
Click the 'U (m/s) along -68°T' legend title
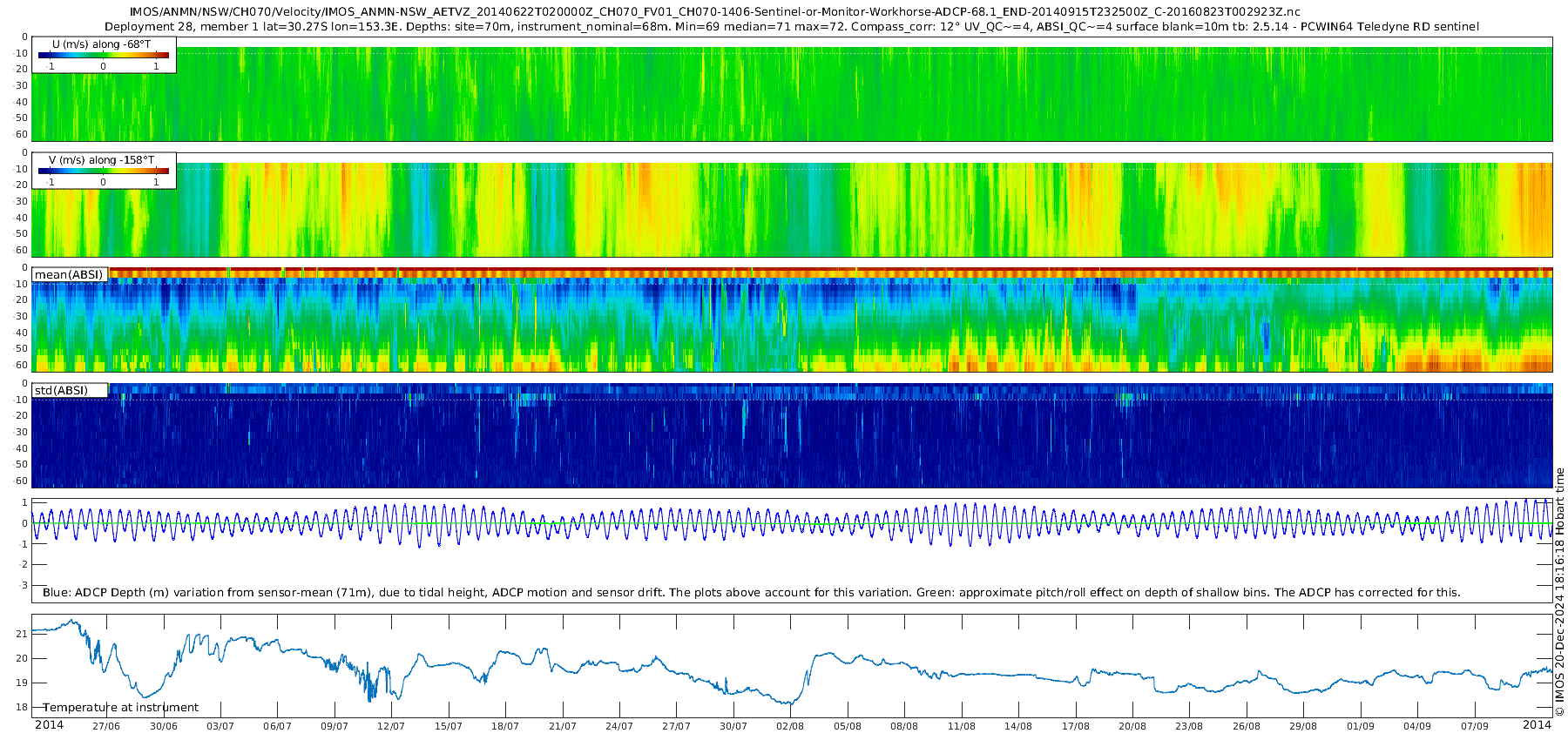pyautogui.click(x=101, y=44)
